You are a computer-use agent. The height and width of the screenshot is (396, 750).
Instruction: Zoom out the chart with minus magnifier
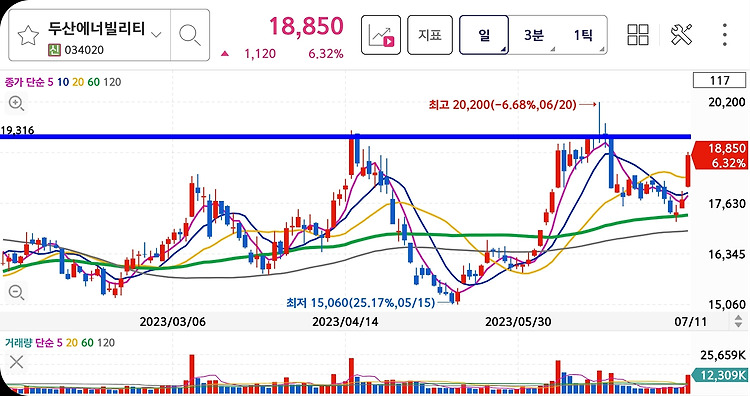click(x=17, y=292)
